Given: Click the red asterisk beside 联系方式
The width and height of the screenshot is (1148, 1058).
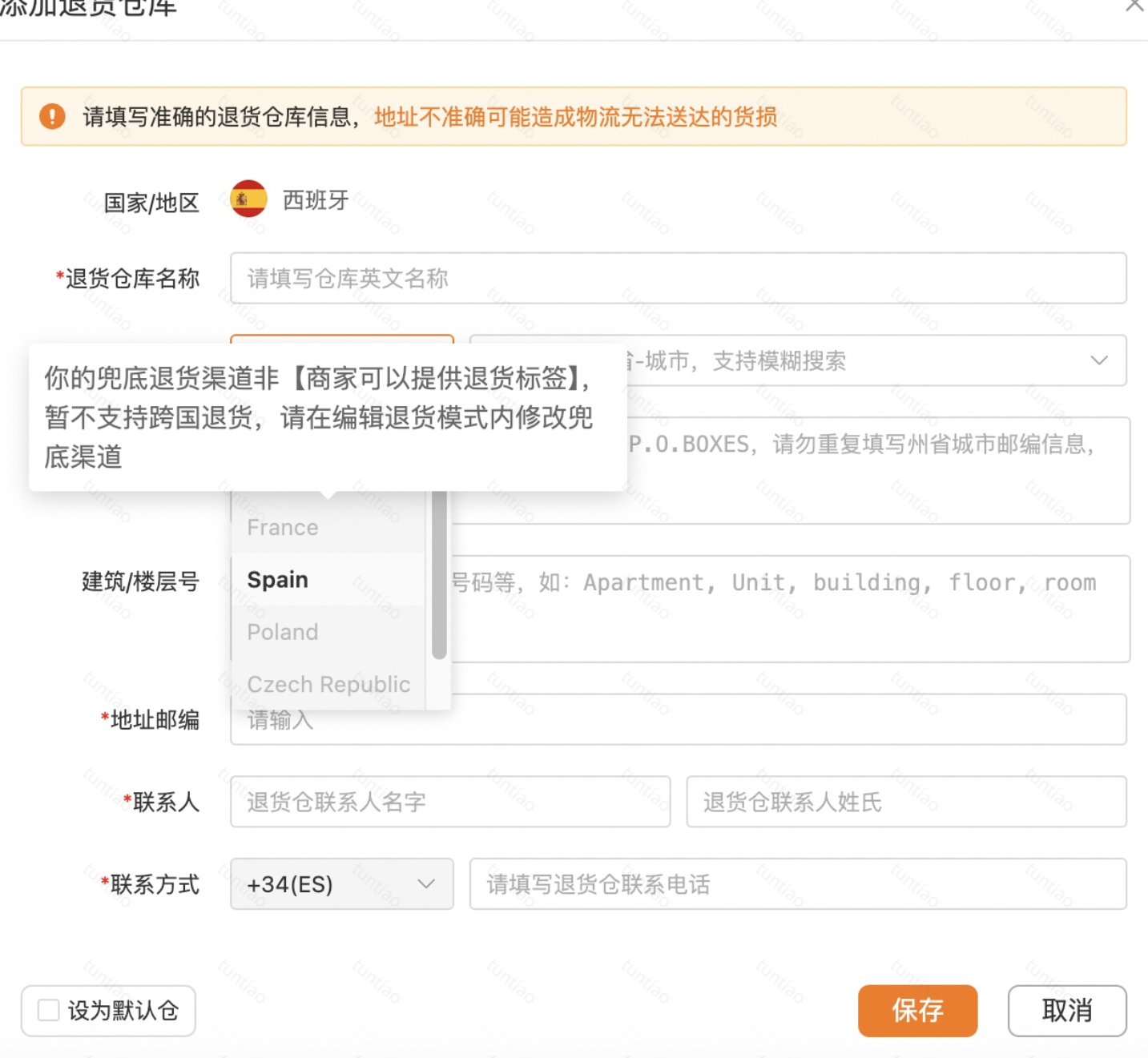Looking at the screenshot, I should coord(104,879).
